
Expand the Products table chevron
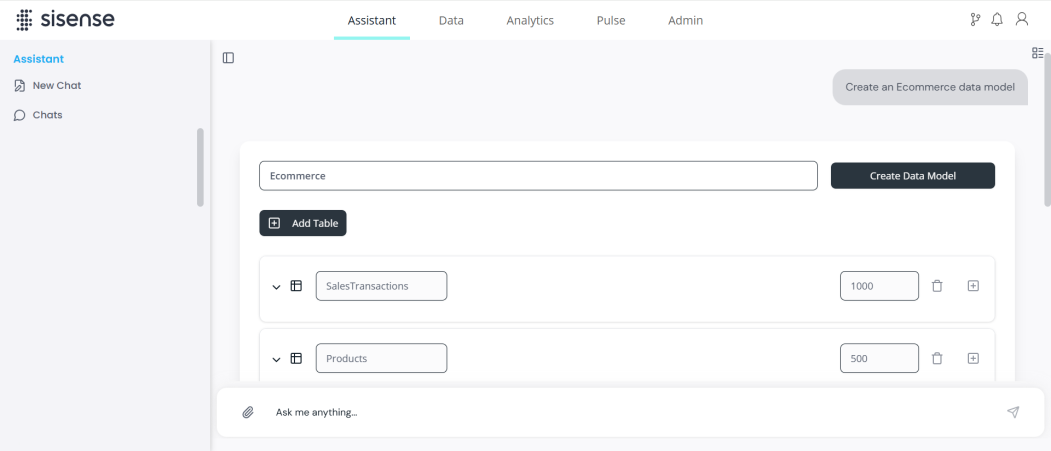click(276, 359)
